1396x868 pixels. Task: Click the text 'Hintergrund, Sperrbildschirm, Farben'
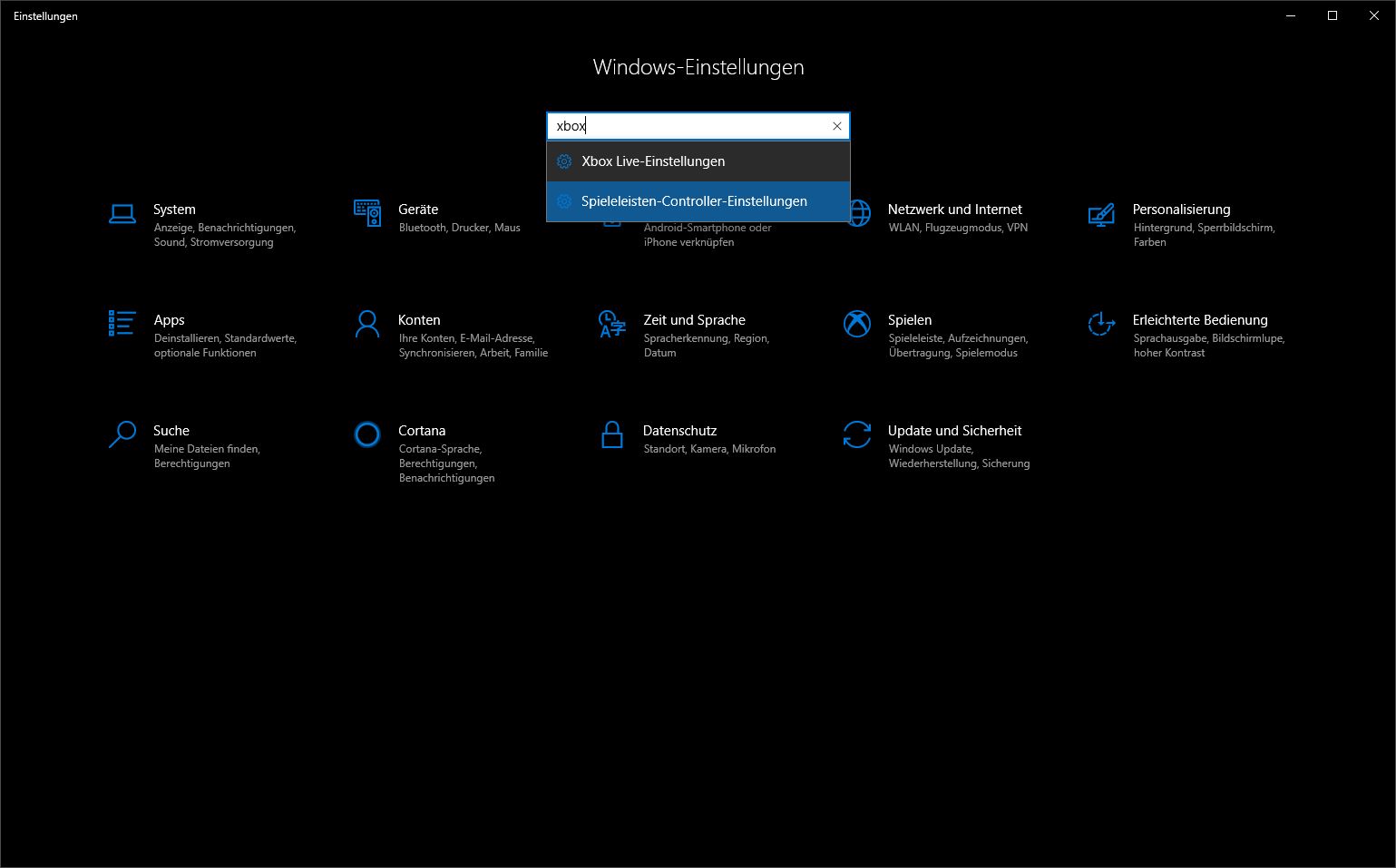coord(1205,235)
